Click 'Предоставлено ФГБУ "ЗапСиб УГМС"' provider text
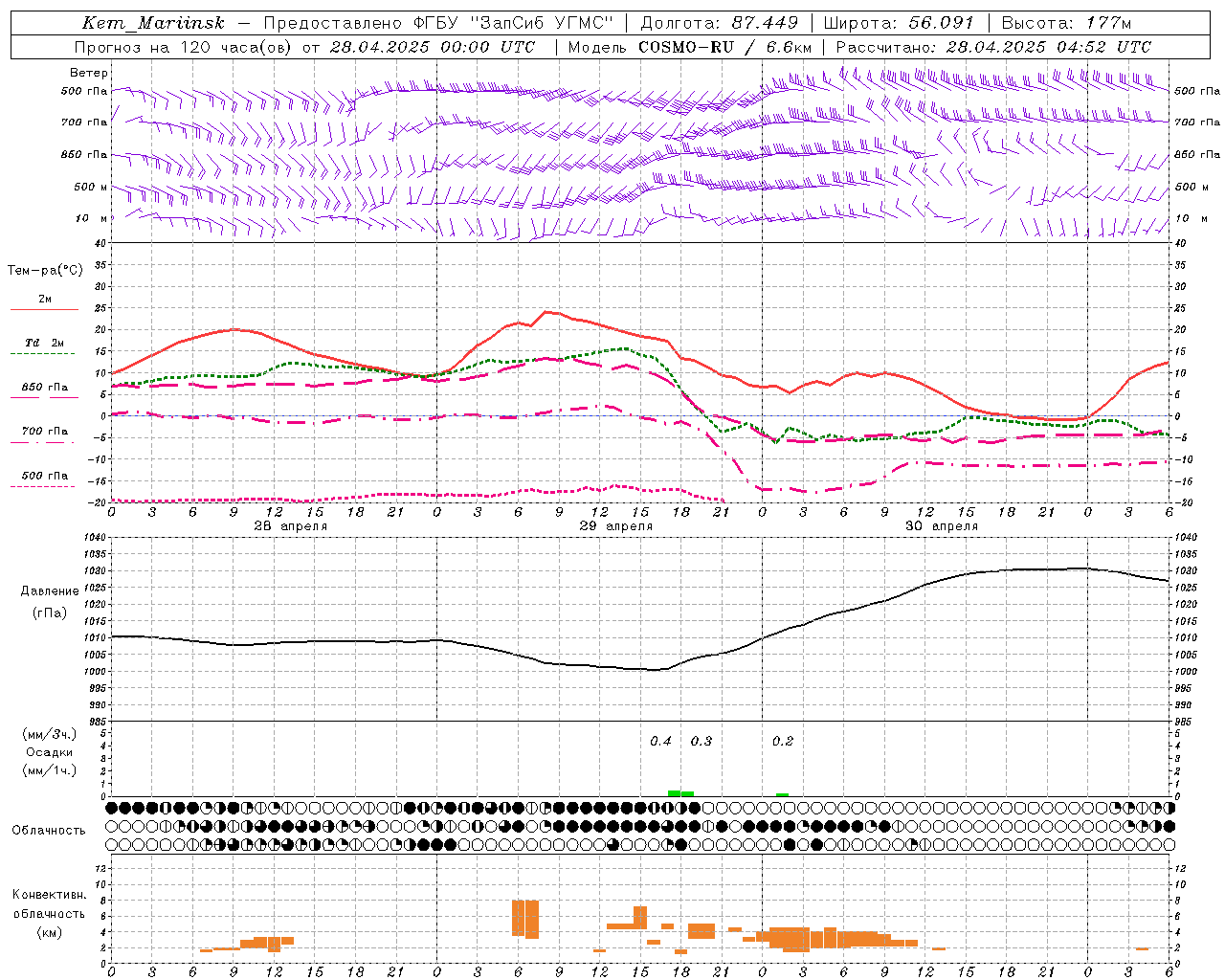The width and height of the screenshot is (1225, 980). [x=437, y=23]
